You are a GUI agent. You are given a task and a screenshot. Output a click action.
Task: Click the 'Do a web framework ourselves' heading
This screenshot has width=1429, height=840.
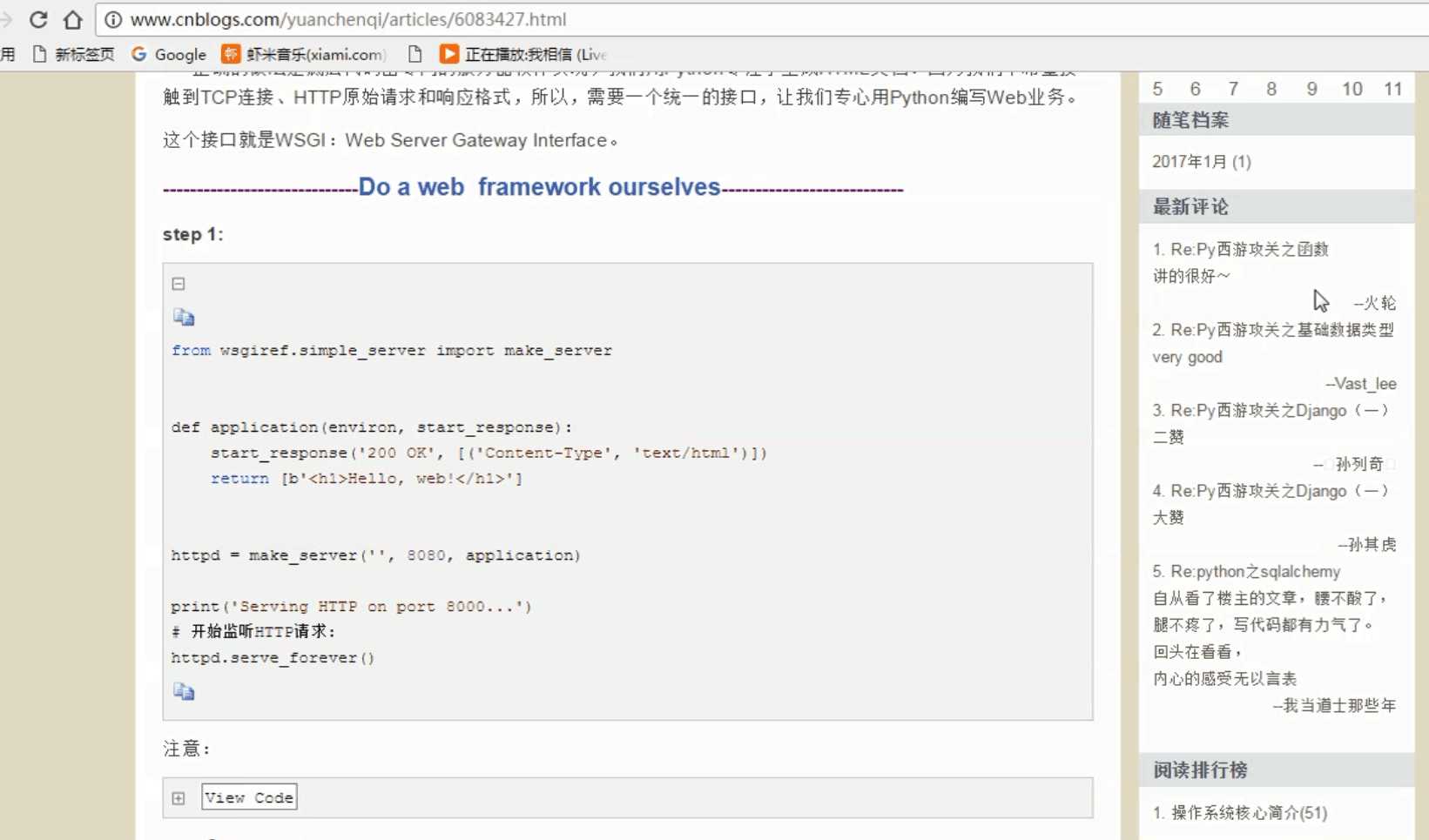[x=539, y=187]
